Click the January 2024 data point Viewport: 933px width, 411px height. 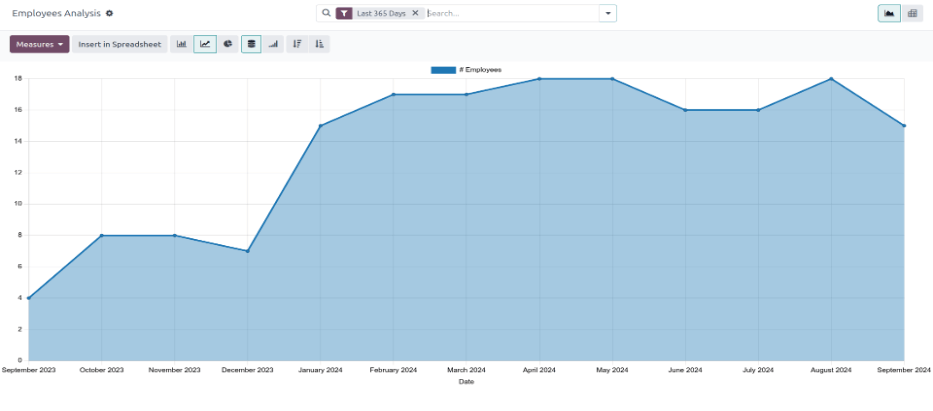point(320,126)
